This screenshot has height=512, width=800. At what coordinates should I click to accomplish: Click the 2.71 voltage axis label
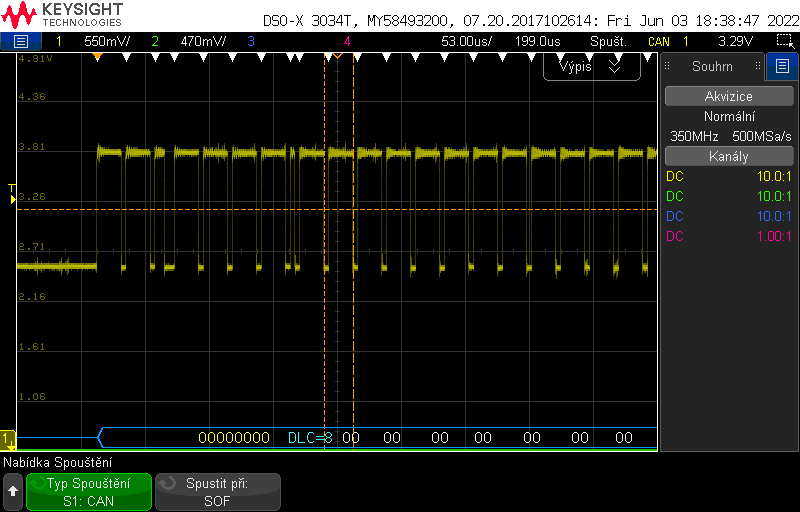(x=32, y=247)
